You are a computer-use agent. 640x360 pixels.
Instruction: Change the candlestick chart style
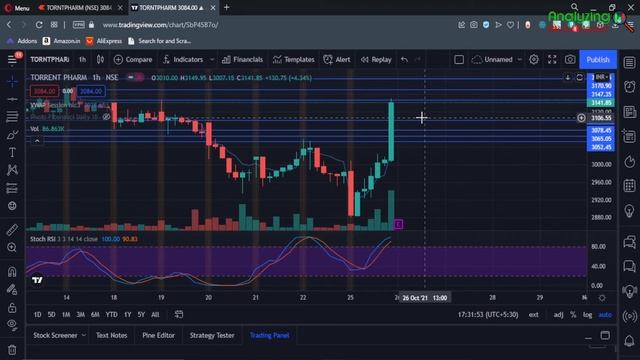point(100,60)
